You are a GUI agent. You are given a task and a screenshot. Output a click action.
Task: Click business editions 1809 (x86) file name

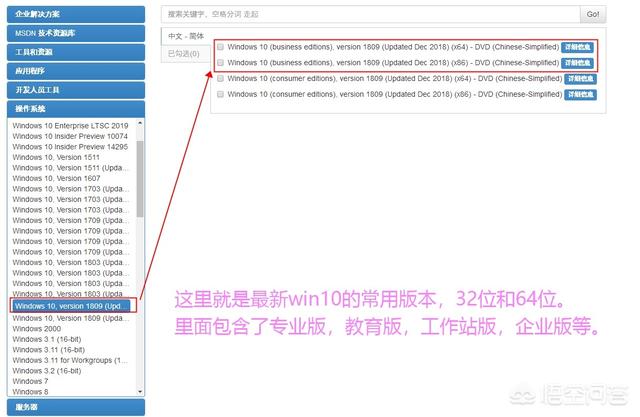click(x=393, y=62)
